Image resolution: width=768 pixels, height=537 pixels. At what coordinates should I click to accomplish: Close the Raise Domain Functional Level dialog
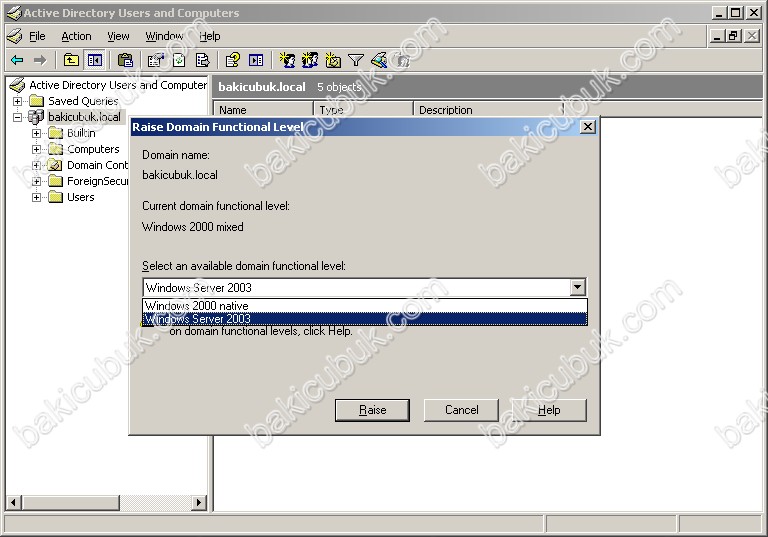click(588, 127)
